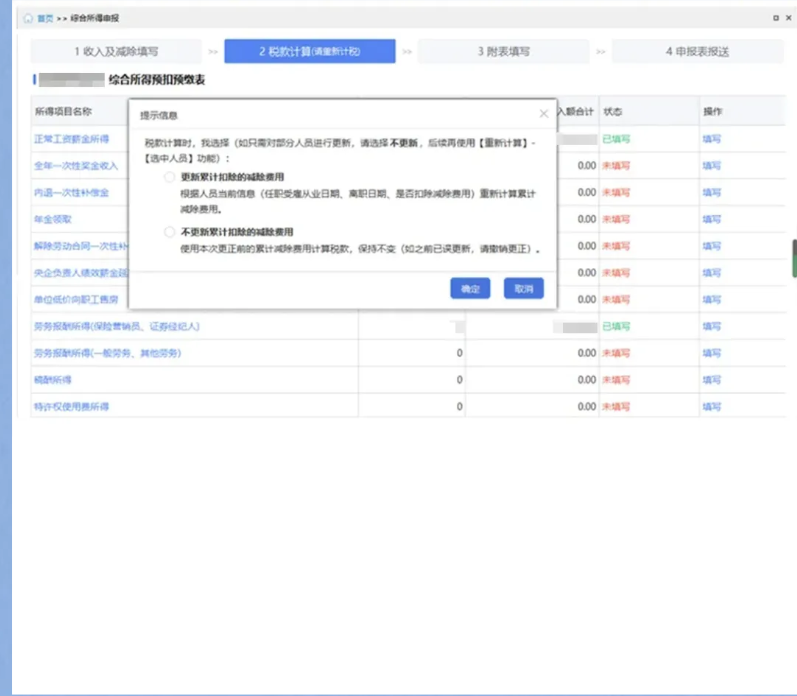Open 劳务报酬所得(保险营销员、证券经纪人) link
The width and height of the screenshot is (797, 696).
[x=117, y=326]
